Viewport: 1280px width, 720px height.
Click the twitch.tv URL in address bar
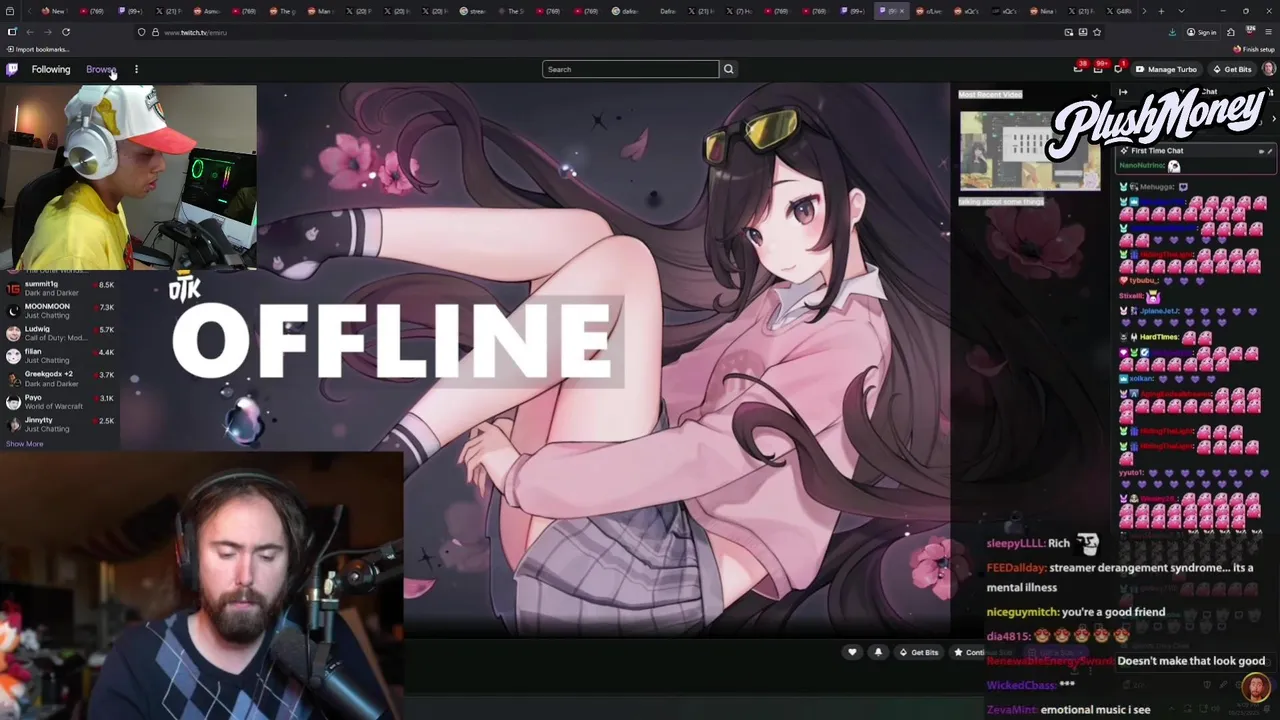point(195,32)
